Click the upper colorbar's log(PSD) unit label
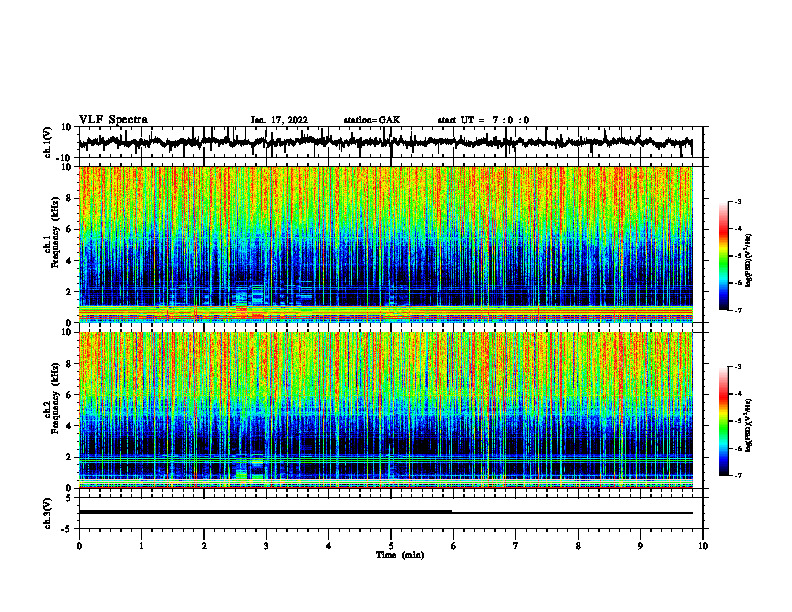 coord(748,261)
